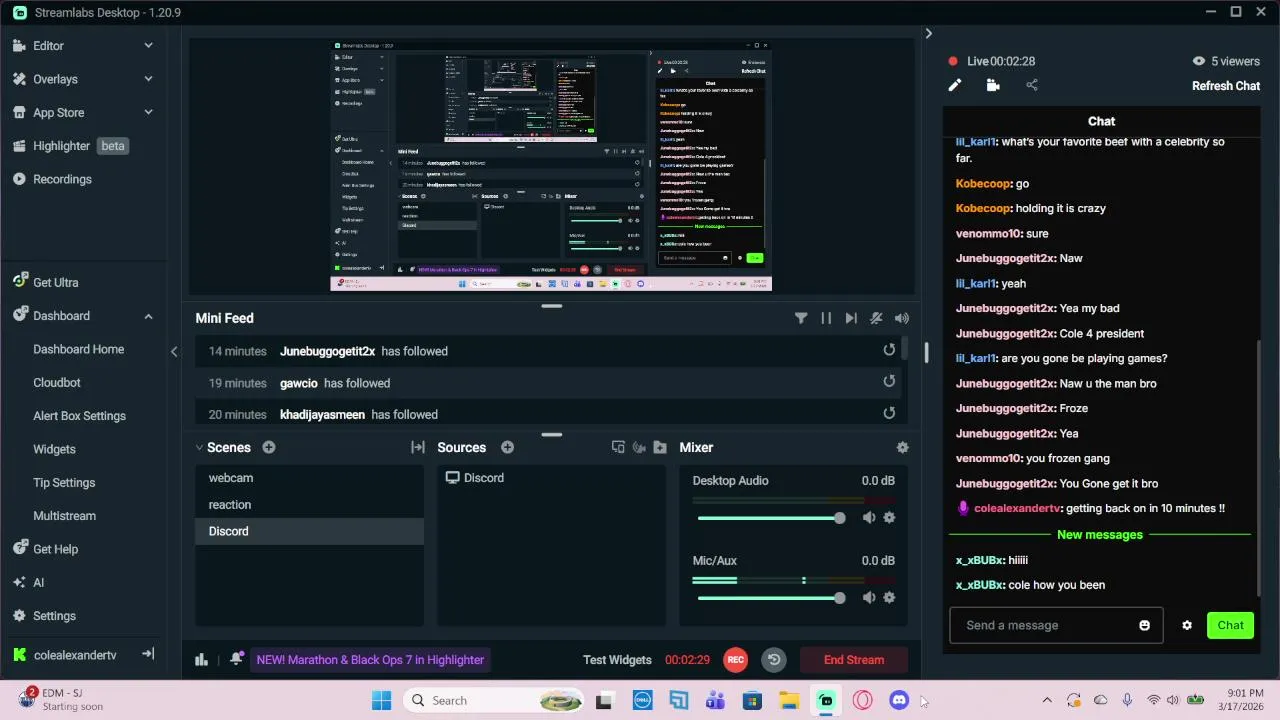Open AI in sidebar
This screenshot has width=1280, height=720.
[x=38, y=582]
